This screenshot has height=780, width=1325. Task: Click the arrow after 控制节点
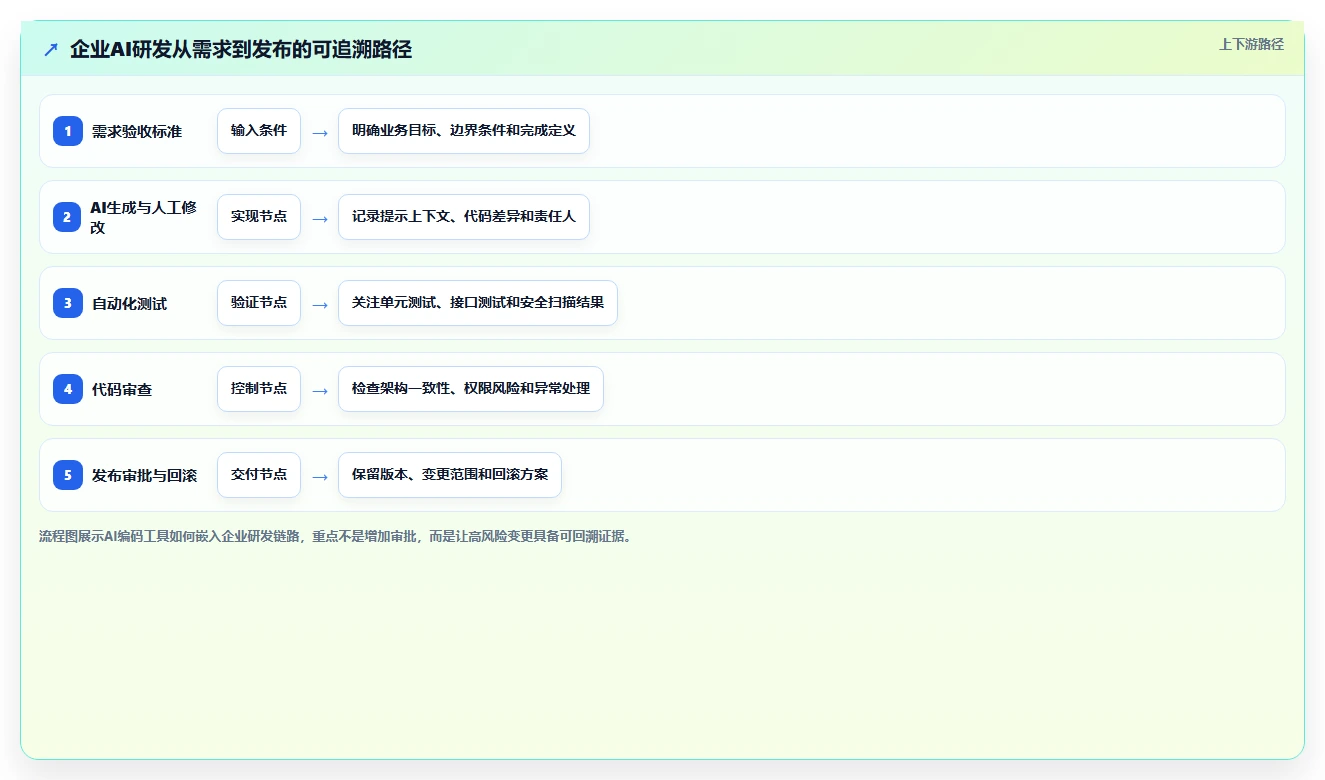click(x=320, y=390)
